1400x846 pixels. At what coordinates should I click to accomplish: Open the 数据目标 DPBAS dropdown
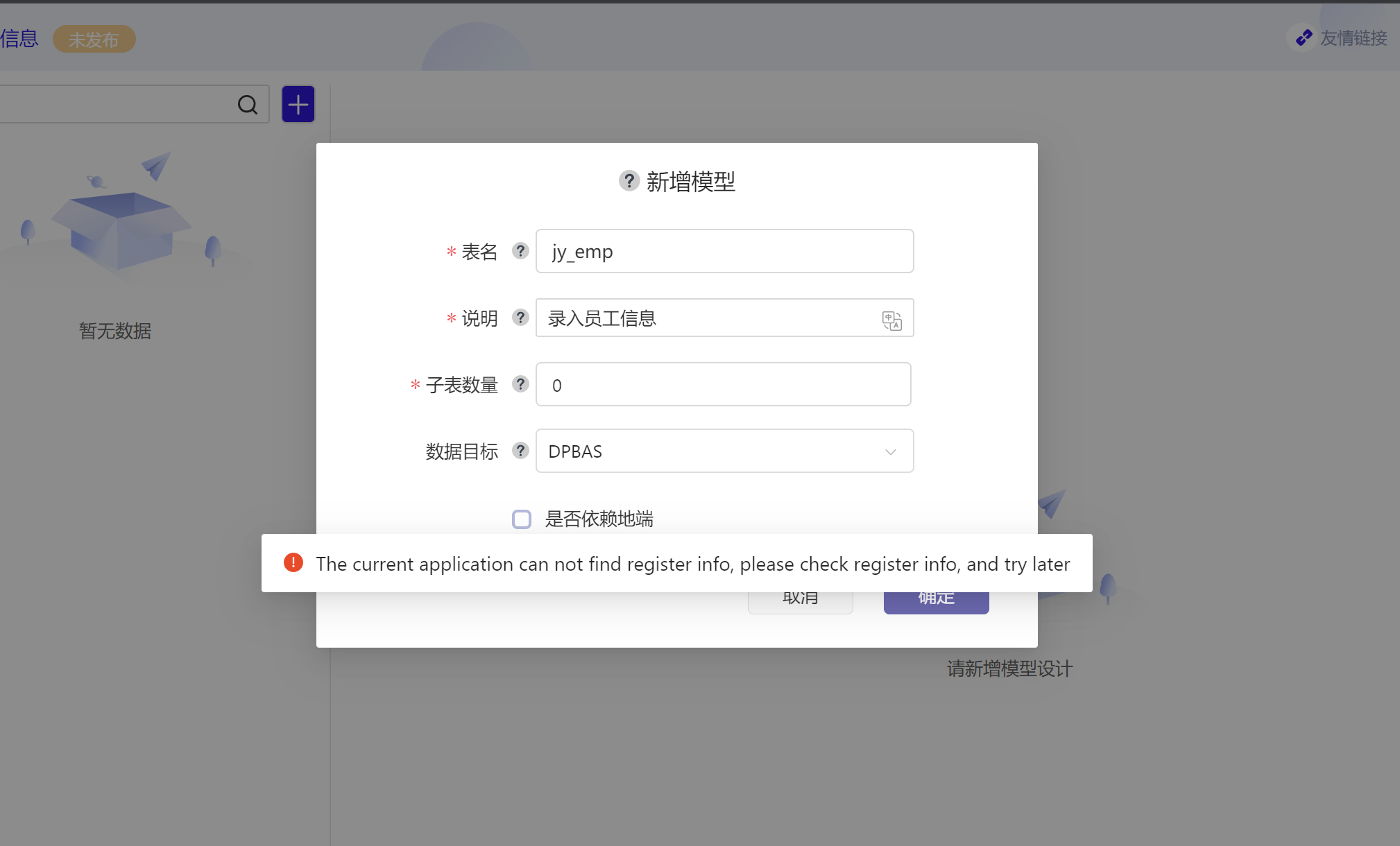[724, 451]
